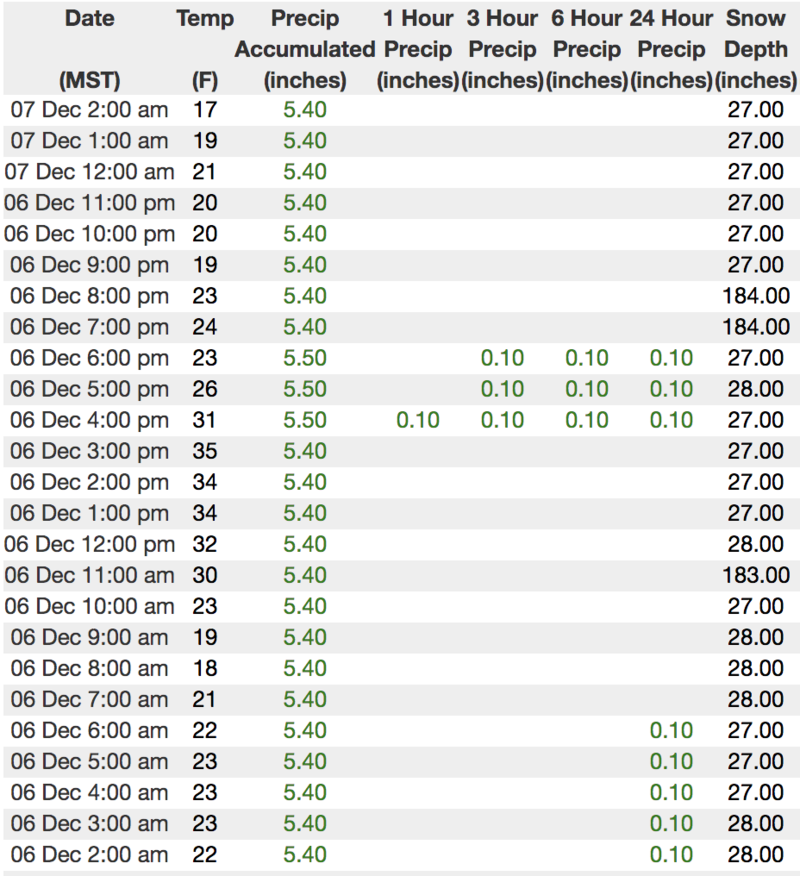
Task: Select the 07 Dec 2:00 am date cell
Action: pyautogui.click(x=89, y=109)
